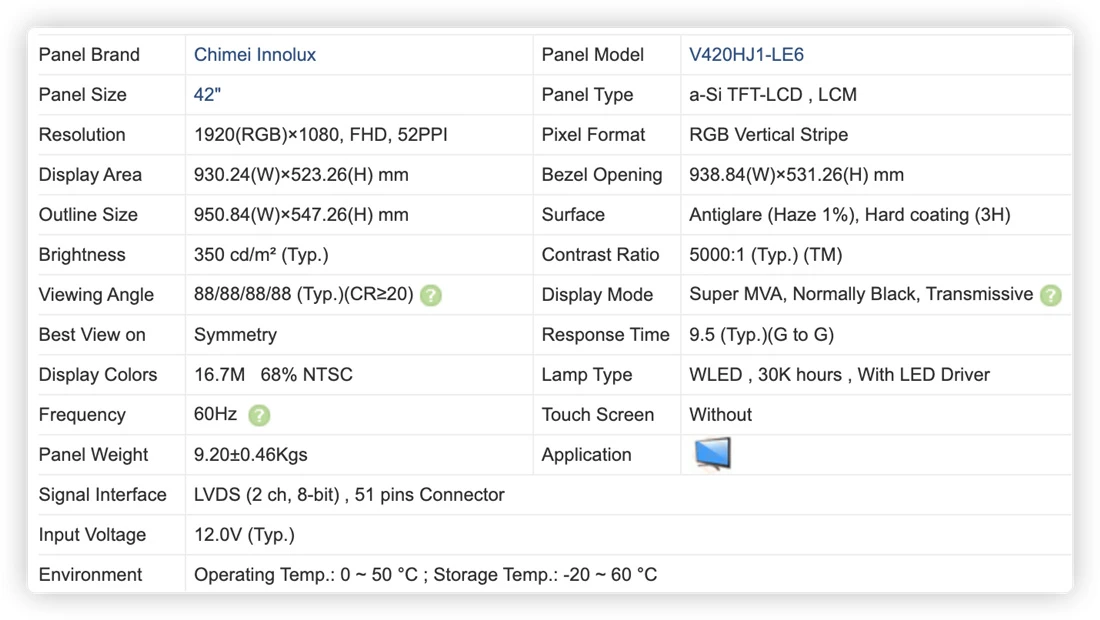Click the Display Area label
This screenshot has width=1100, height=620.
(90, 175)
